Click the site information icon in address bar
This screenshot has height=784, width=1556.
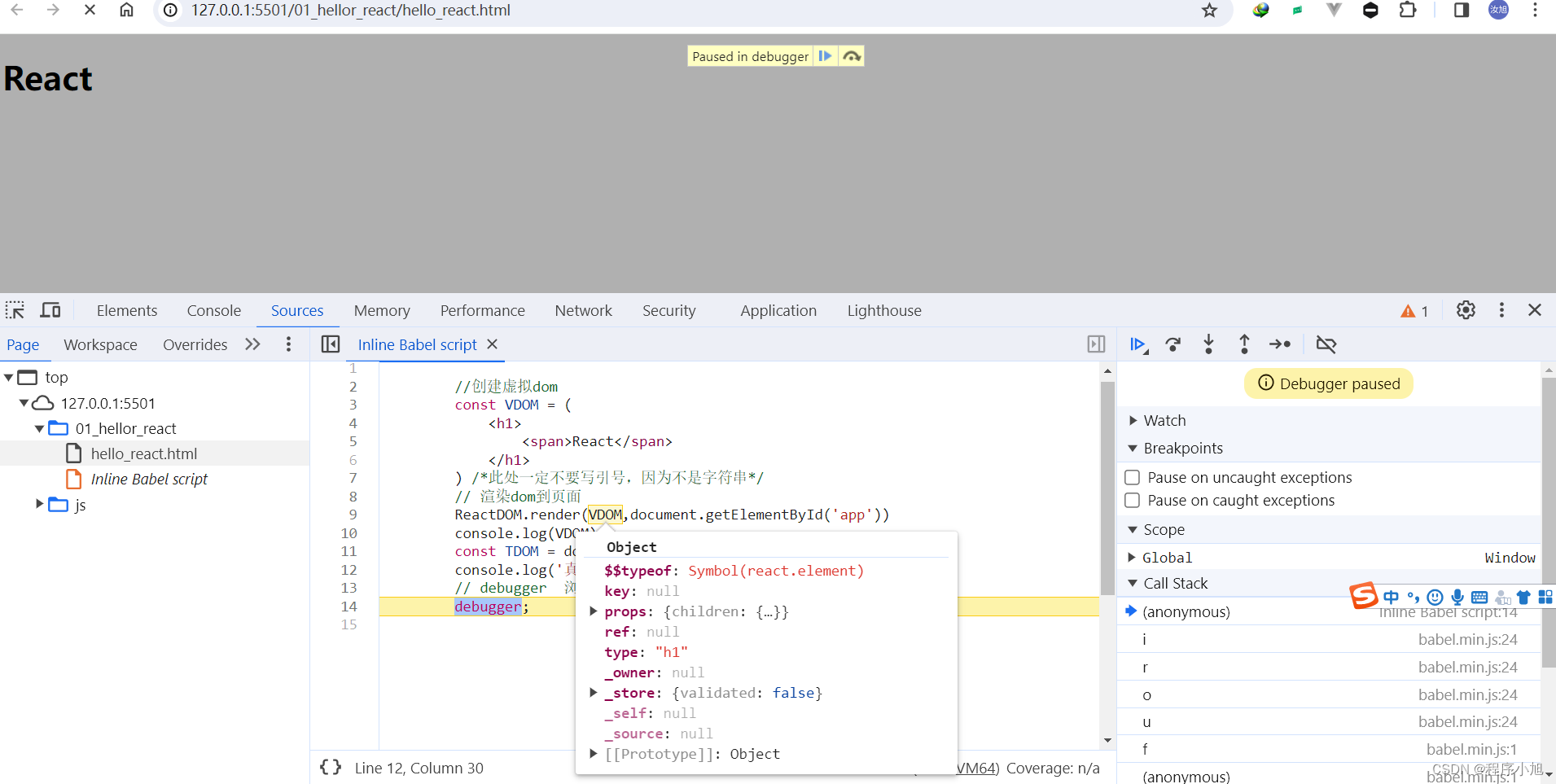pyautogui.click(x=171, y=10)
